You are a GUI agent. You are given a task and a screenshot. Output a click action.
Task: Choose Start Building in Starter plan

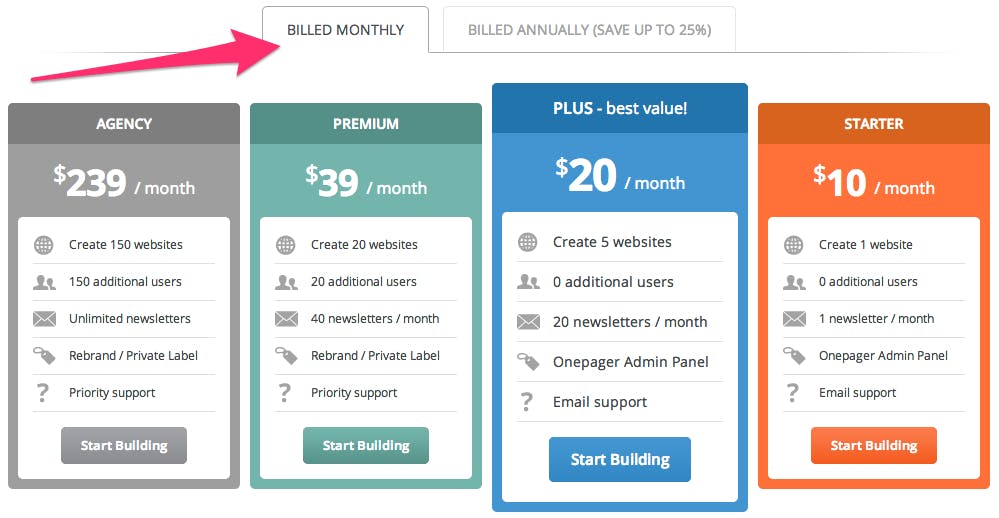point(873,446)
